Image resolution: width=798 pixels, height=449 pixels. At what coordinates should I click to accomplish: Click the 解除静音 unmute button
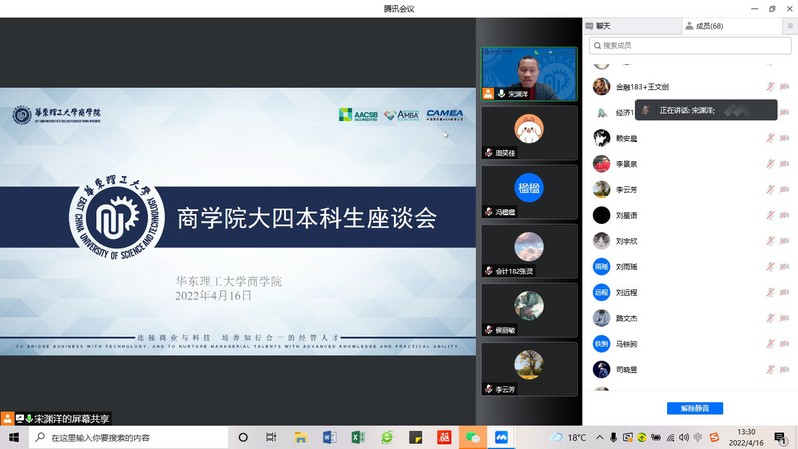(694, 408)
